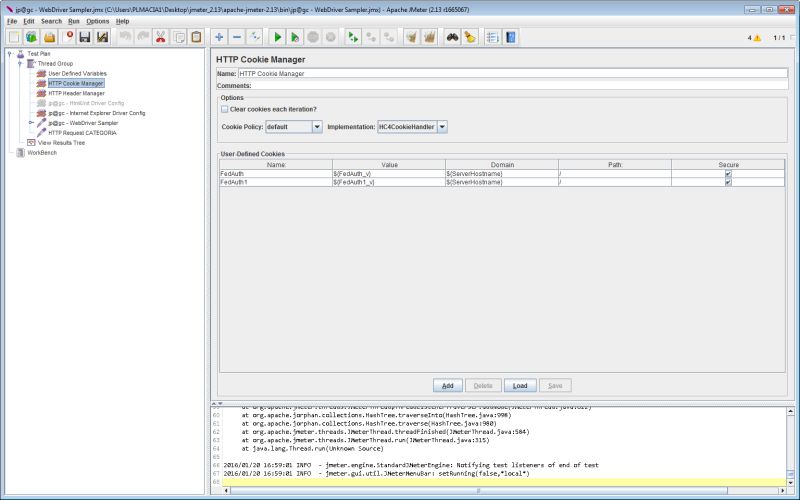
Task: Toggle Secure checkbox for FedAuth1 row
Action: pos(728,182)
